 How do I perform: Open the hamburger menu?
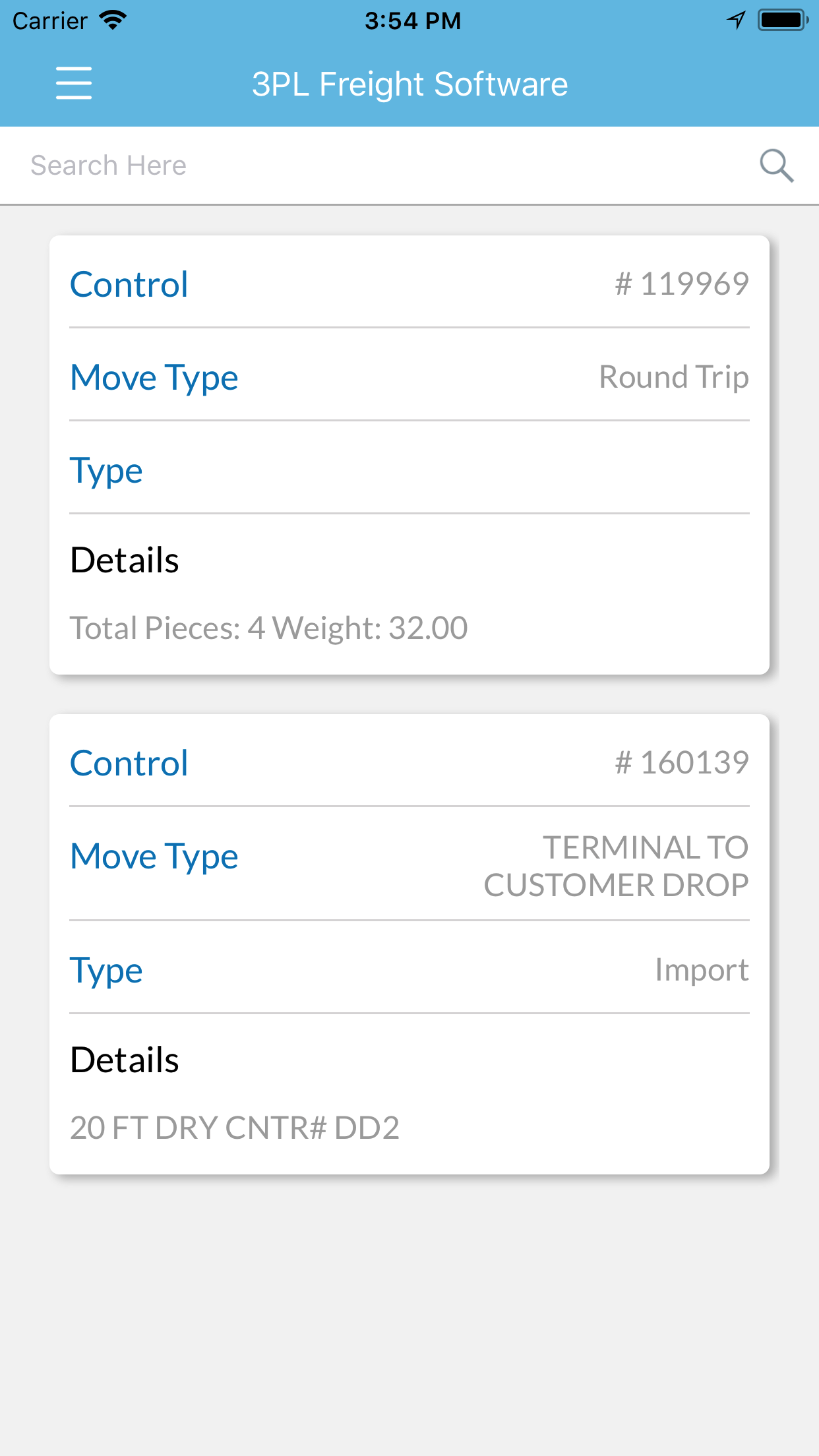(x=74, y=83)
